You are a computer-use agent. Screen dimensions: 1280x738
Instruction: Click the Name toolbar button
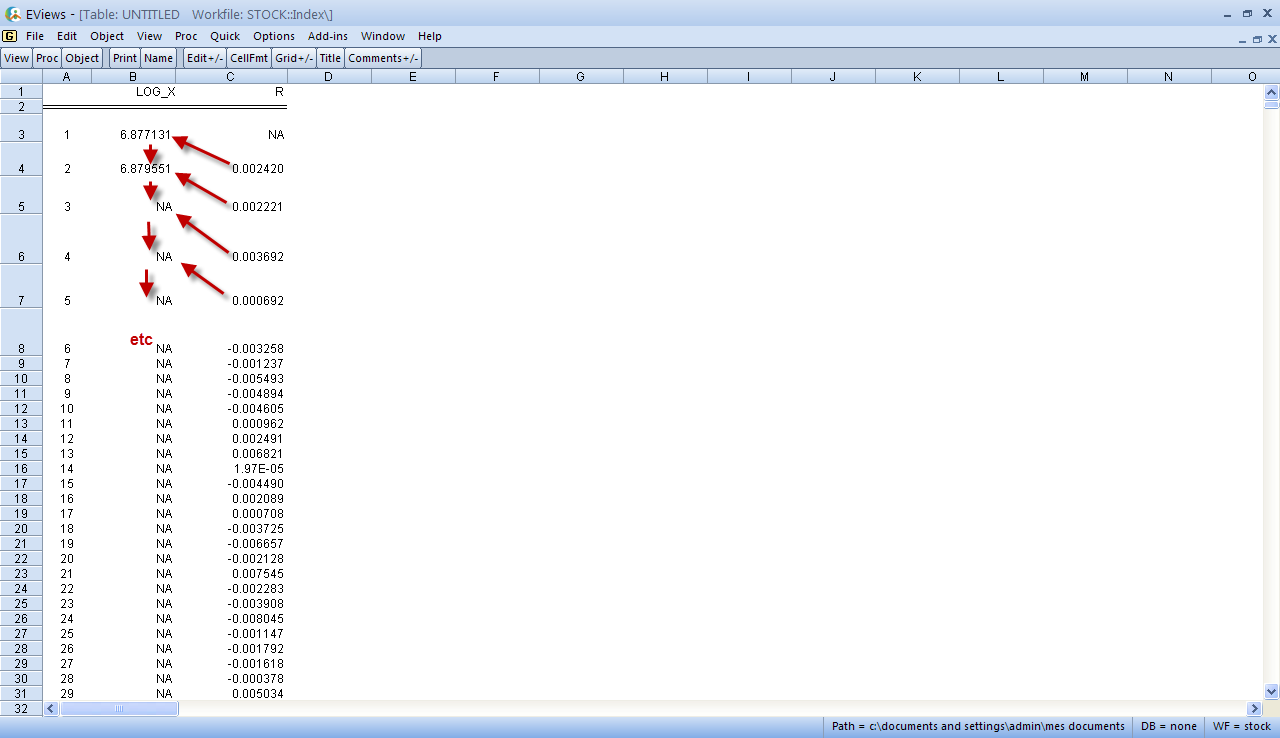click(x=159, y=58)
